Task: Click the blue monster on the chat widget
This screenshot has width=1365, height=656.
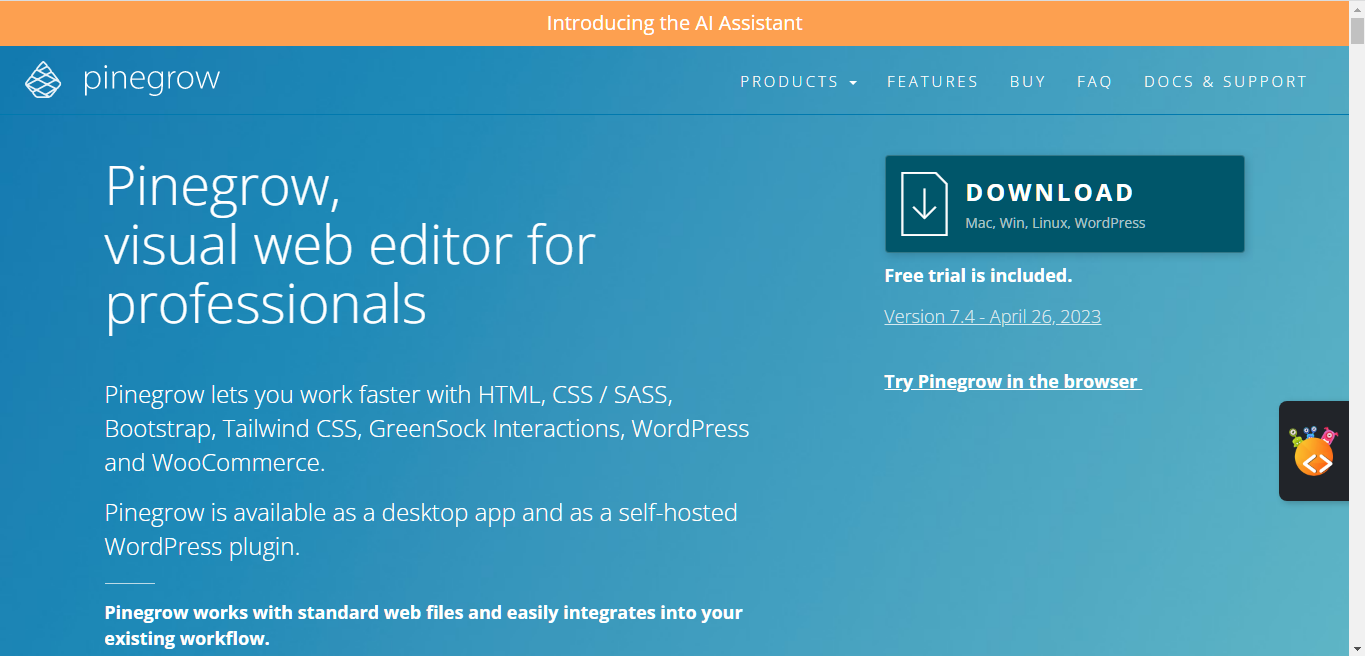Action: pyautogui.click(x=1310, y=432)
